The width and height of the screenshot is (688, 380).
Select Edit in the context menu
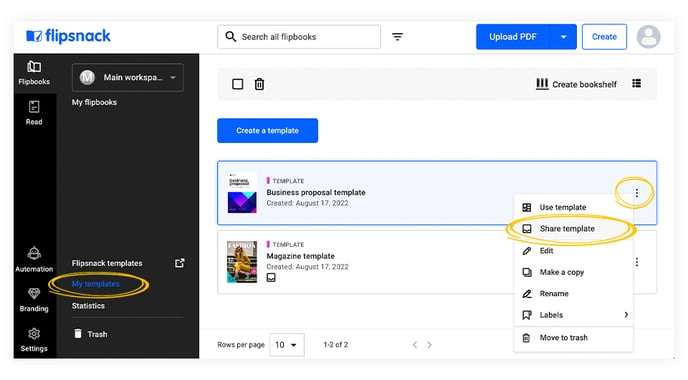click(x=573, y=251)
